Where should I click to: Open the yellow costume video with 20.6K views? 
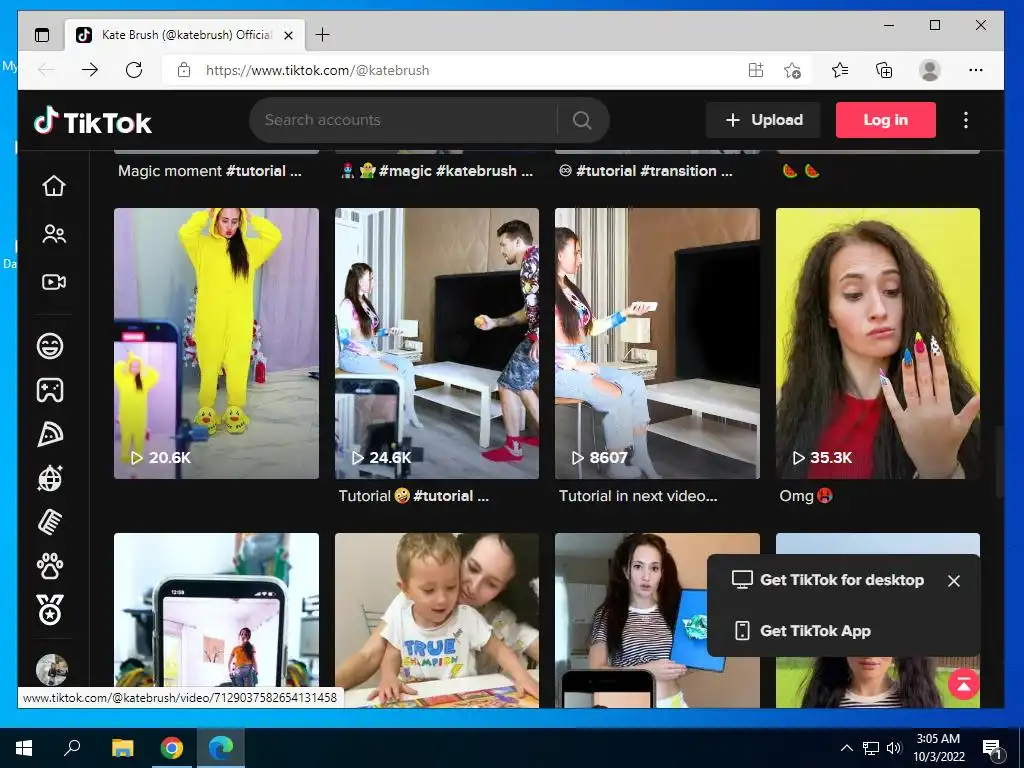(216, 344)
